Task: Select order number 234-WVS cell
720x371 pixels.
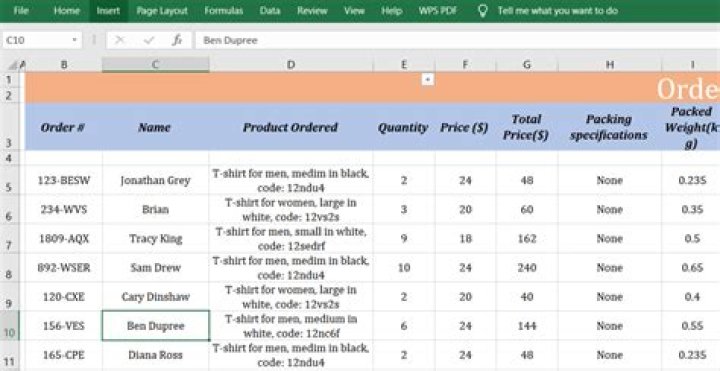Action: click(x=64, y=209)
